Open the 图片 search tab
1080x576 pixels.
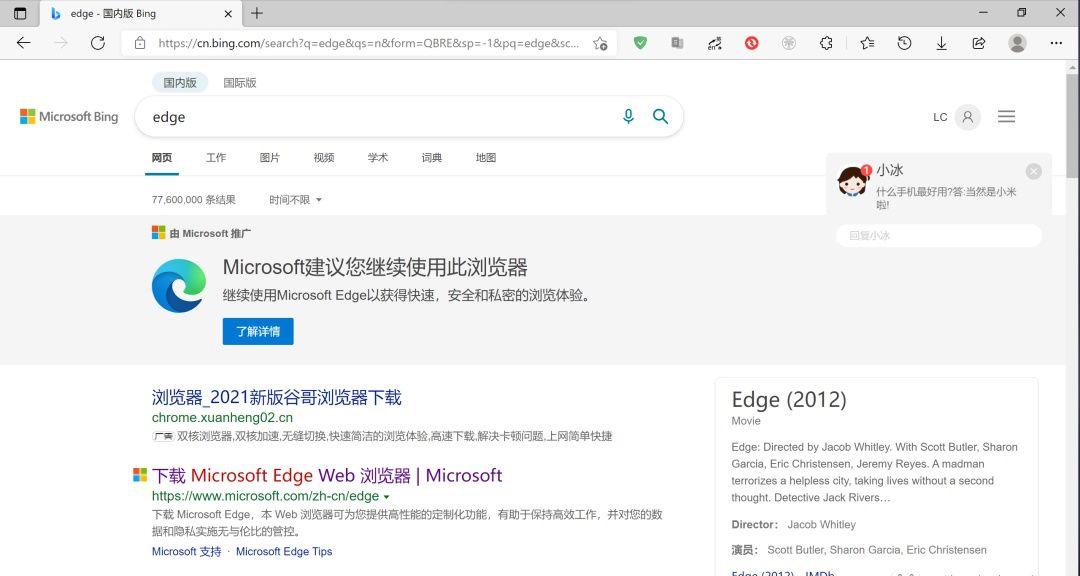(x=270, y=157)
